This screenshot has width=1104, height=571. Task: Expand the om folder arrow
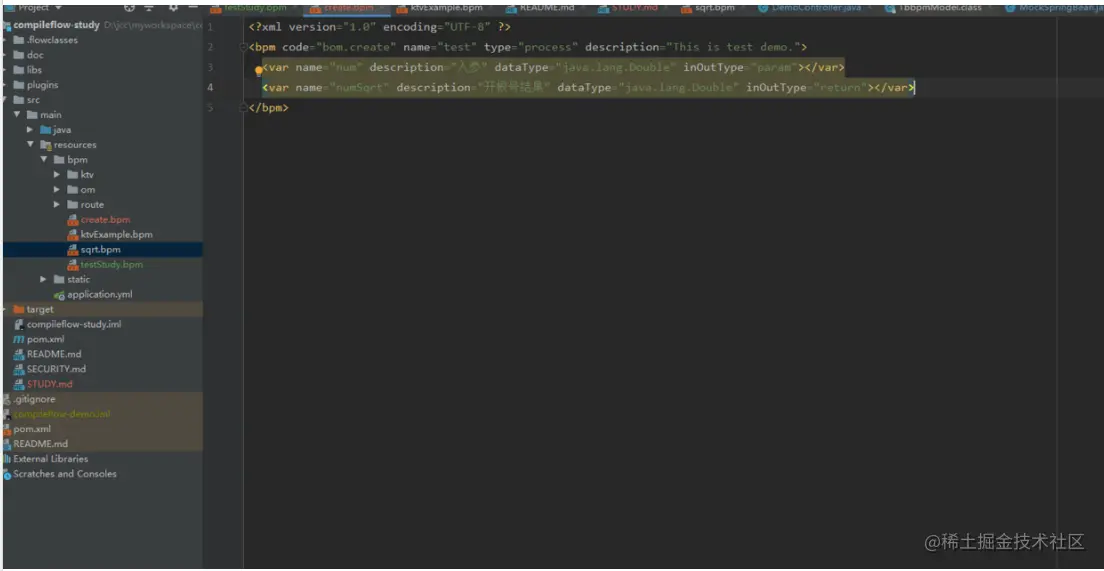point(56,189)
